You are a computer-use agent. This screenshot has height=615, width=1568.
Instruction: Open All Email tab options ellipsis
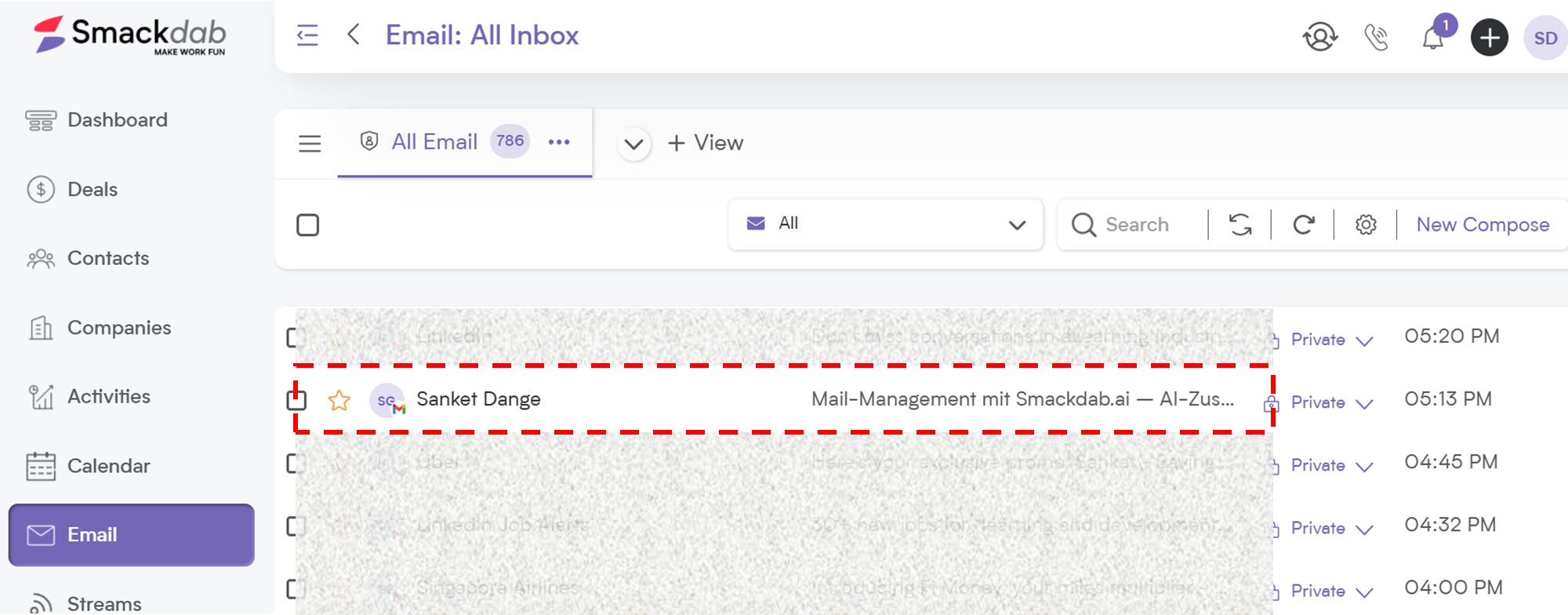point(559,142)
